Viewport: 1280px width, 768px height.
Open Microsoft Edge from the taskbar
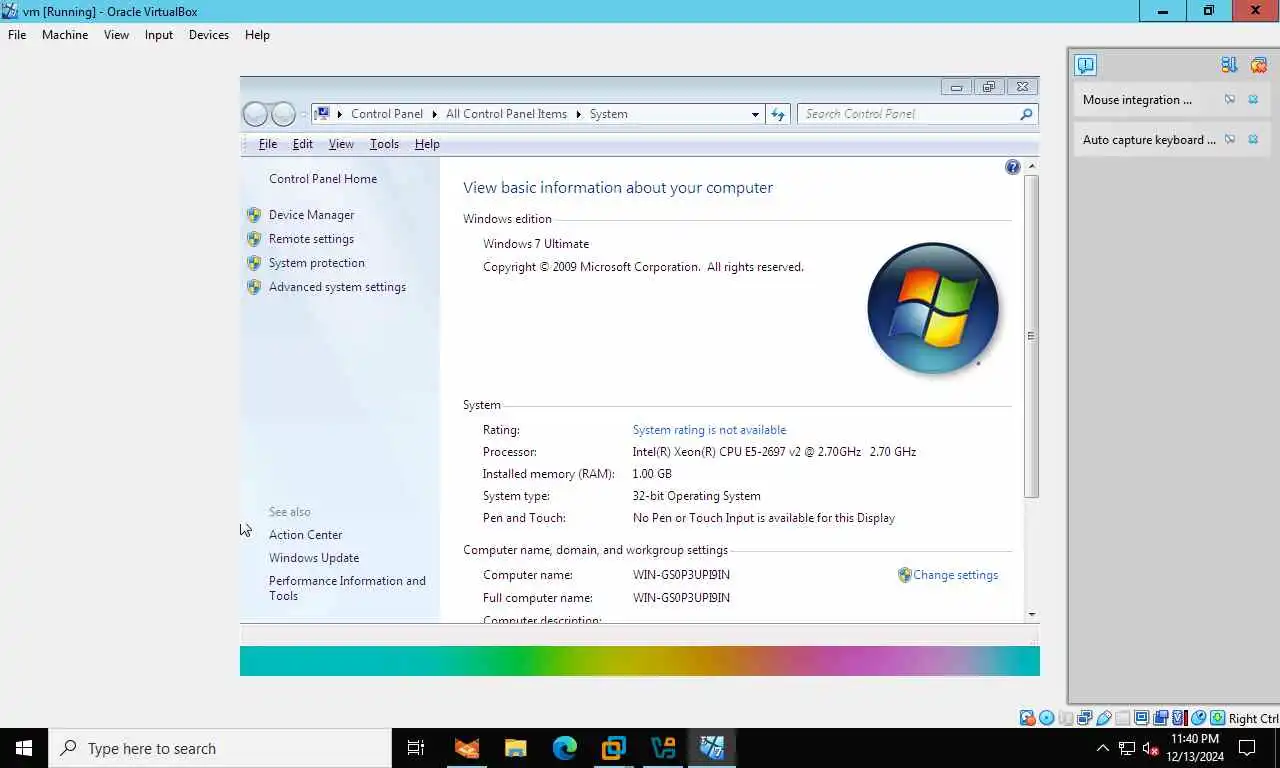tap(565, 748)
